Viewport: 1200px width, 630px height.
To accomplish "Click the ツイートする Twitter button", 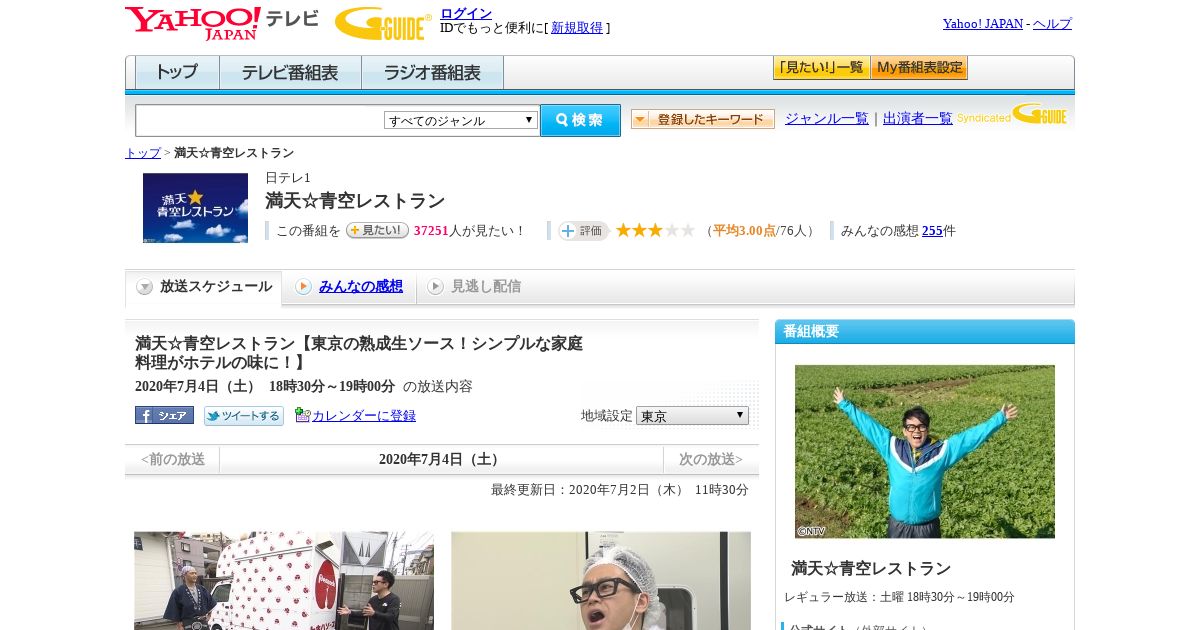I will pos(244,415).
